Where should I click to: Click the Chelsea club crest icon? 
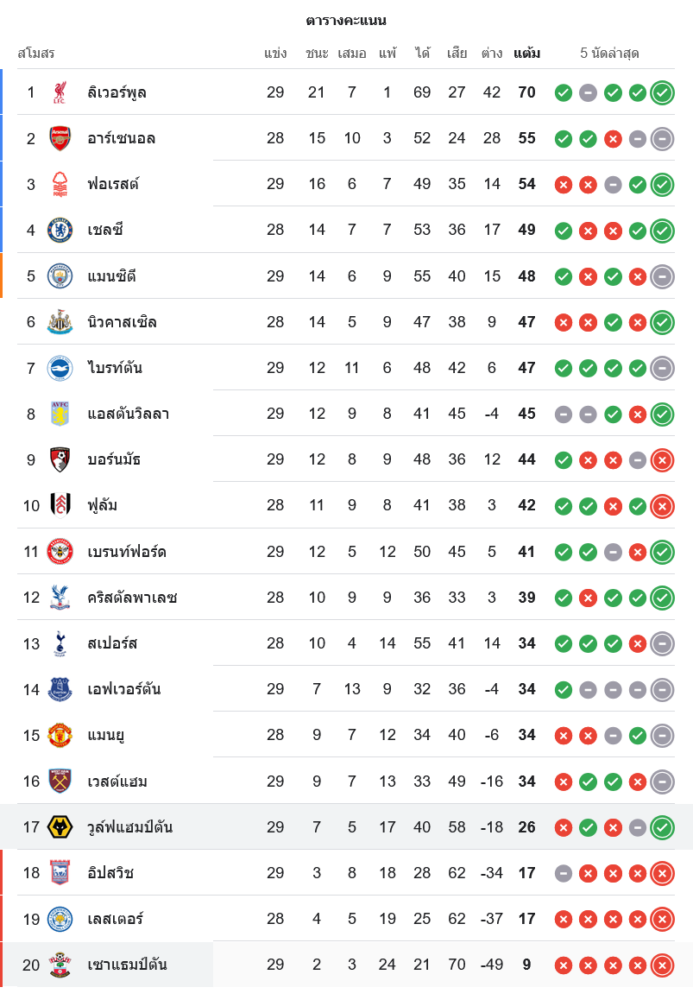(x=60, y=230)
